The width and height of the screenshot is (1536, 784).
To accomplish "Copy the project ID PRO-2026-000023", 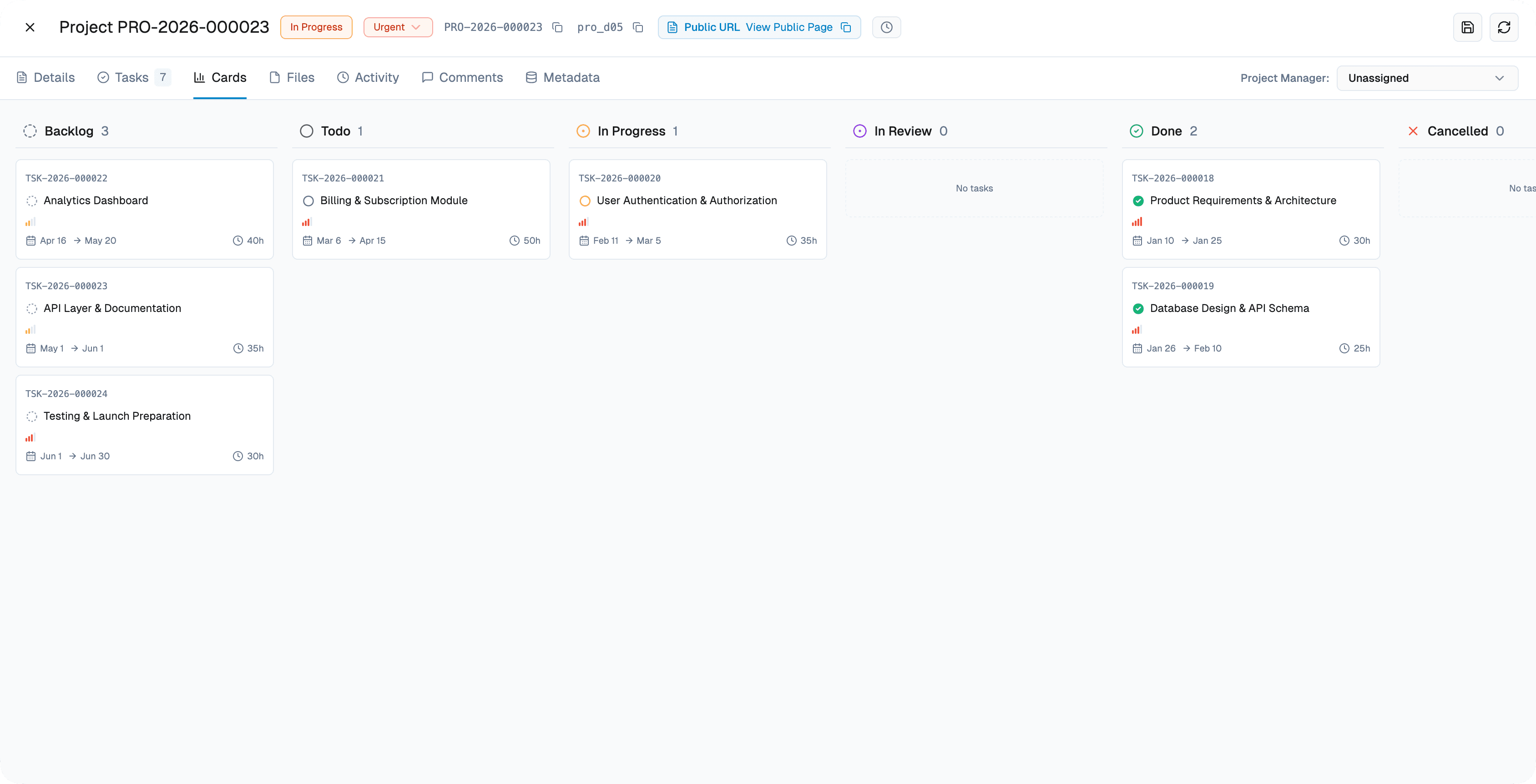I will (x=557, y=27).
